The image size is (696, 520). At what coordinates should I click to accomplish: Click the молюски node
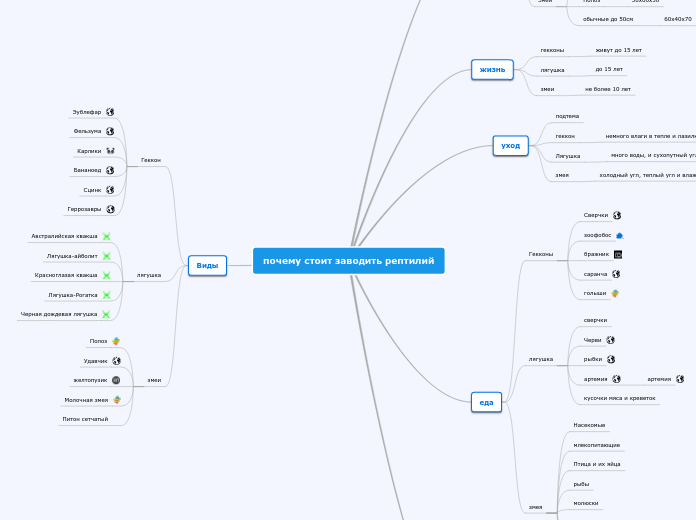pyautogui.click(x=585, y=504)
